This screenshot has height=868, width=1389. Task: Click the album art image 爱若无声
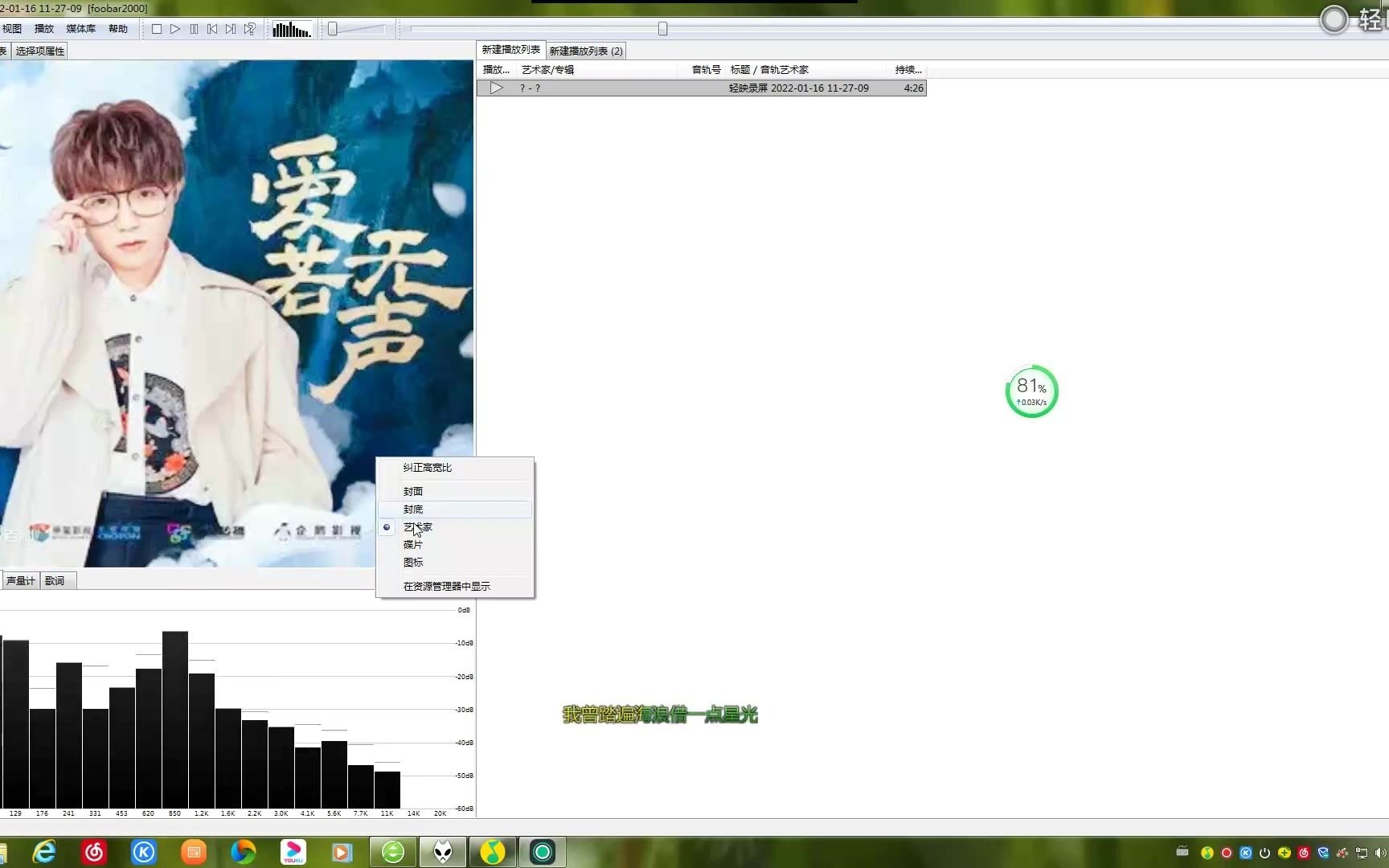pyautogui.click(x=236, y=313)
